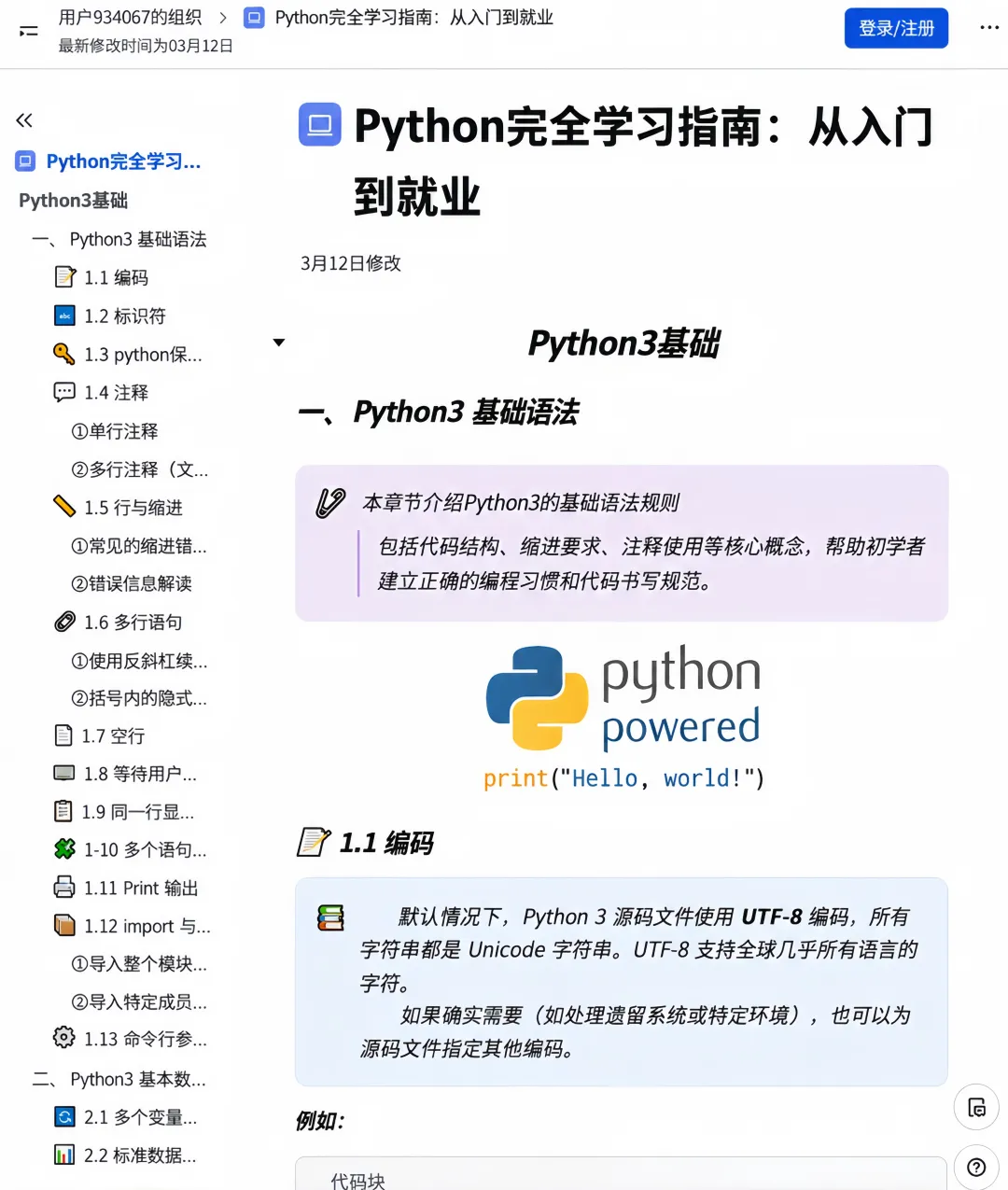
Task: Click the paperclip icon in the purple callout
Action: (330, 503)
